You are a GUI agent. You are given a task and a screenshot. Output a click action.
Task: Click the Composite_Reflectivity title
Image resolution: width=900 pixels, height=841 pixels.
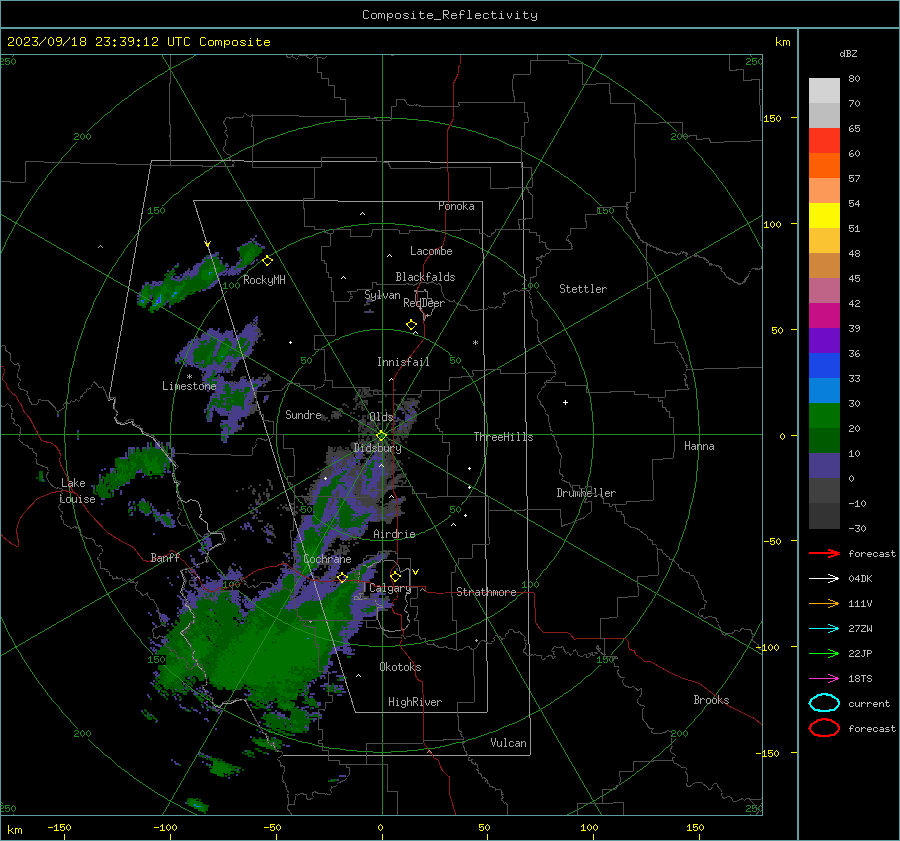click(449, 15)
